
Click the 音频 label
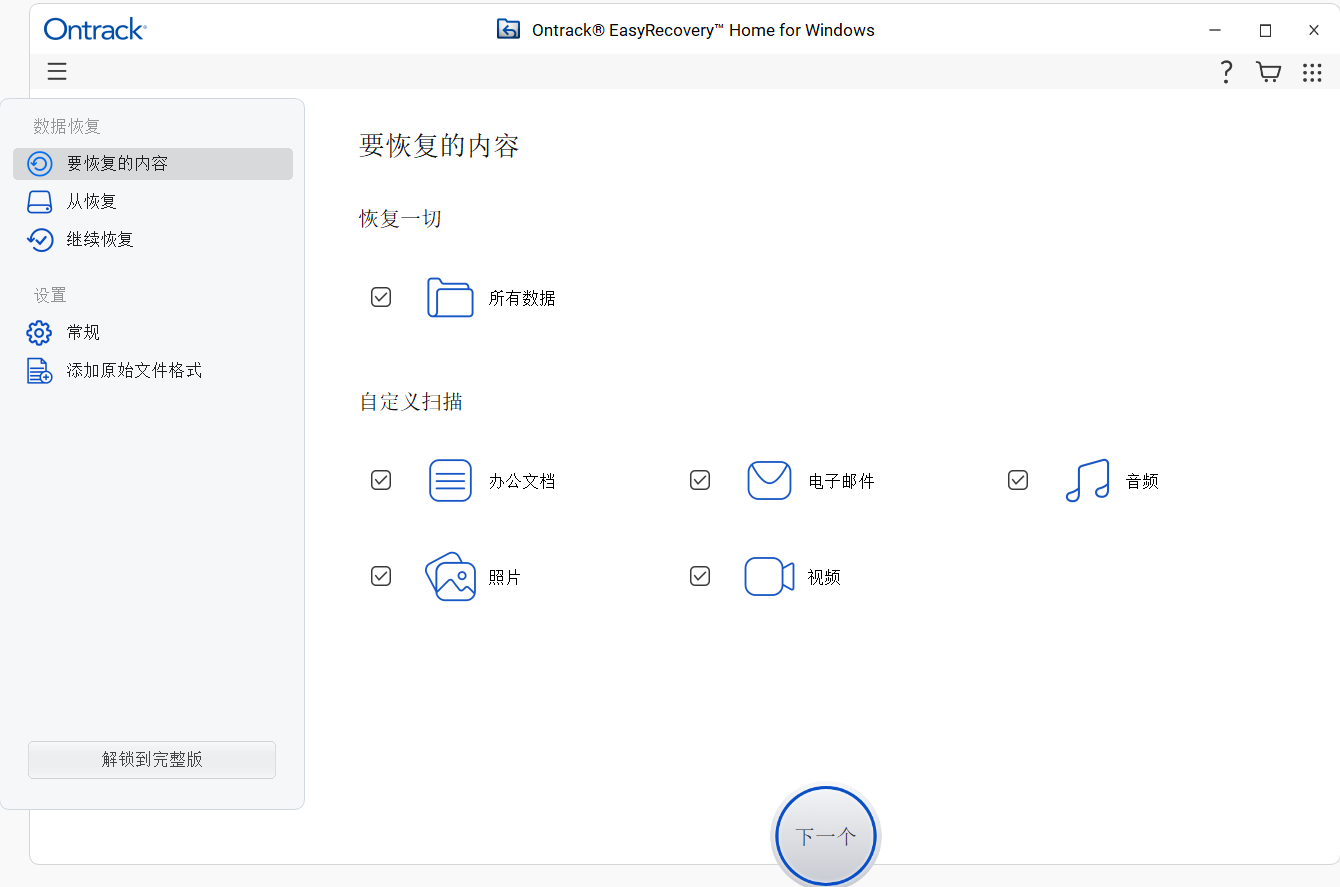pyautogui.click(x=1142, y=481)
